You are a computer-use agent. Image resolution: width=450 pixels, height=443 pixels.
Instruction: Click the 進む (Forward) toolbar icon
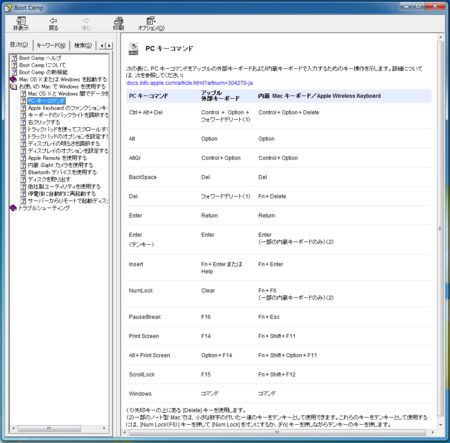point(86,24)
